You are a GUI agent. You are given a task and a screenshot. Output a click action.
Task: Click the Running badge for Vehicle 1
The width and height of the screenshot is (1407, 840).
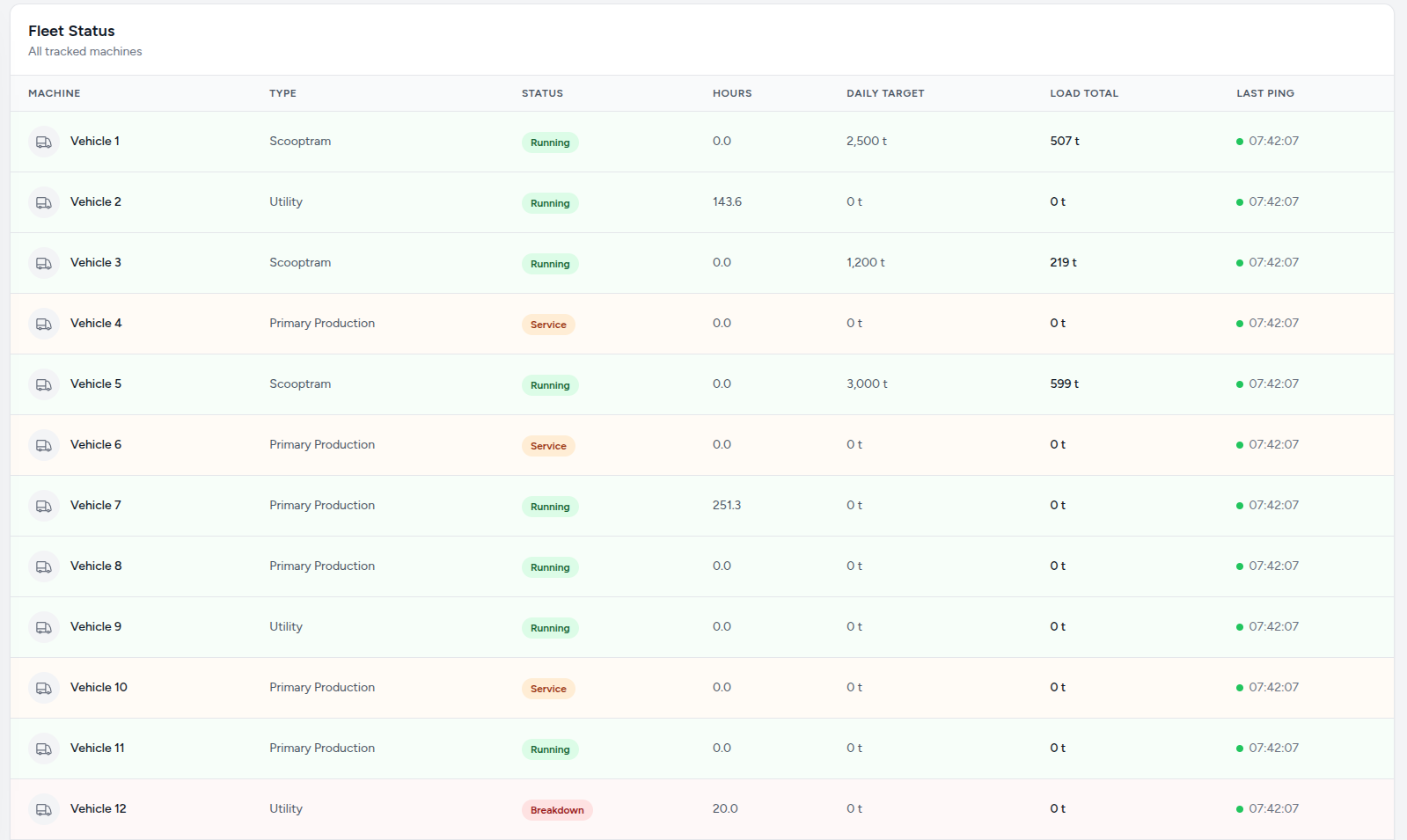pos(550,142)
